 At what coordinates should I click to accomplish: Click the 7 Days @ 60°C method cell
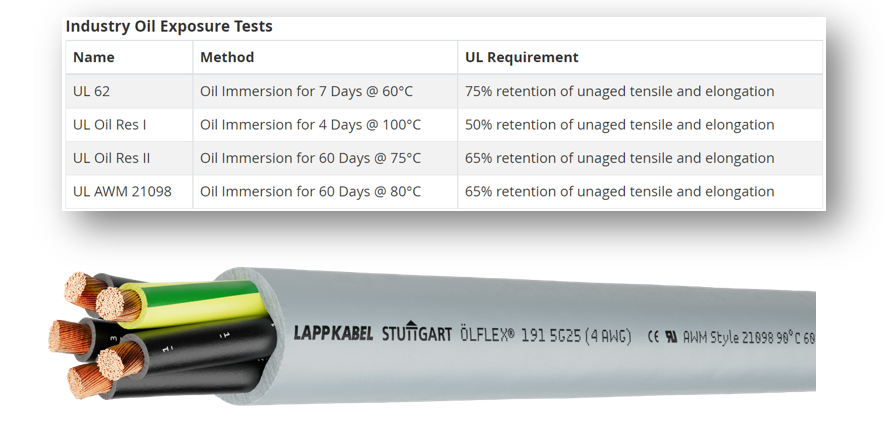[306, 91]
